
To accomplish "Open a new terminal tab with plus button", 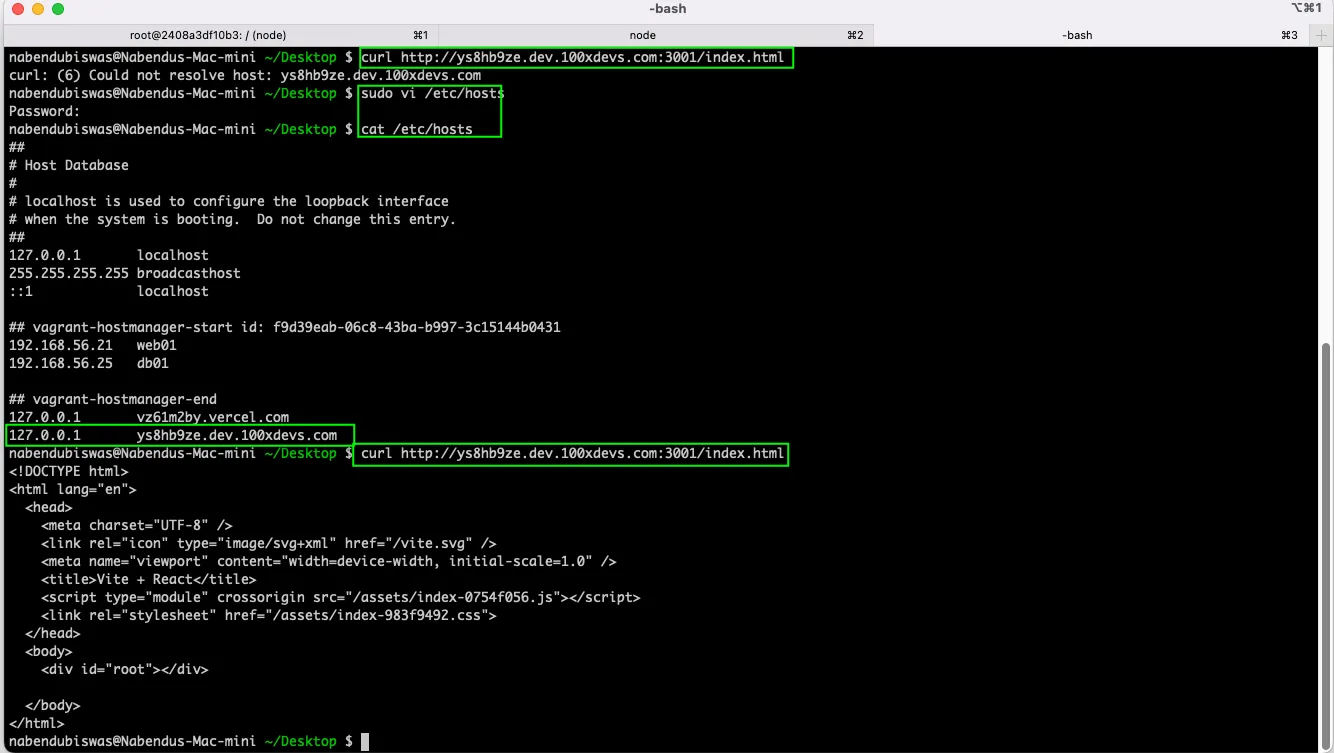I will (x=1321, y=35).
